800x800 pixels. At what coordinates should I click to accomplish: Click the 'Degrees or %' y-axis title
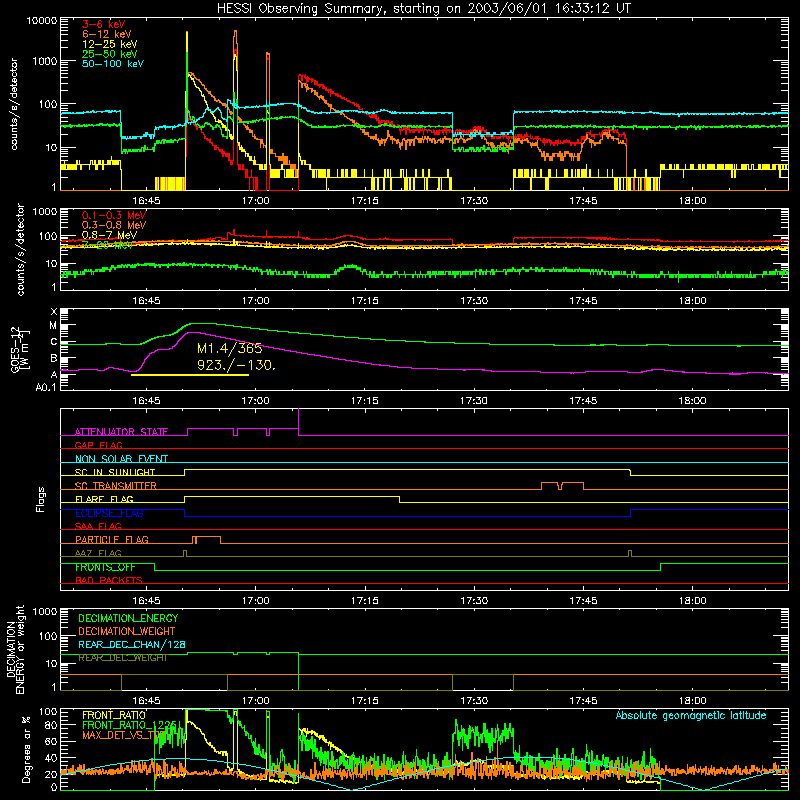tap(26, 749)
